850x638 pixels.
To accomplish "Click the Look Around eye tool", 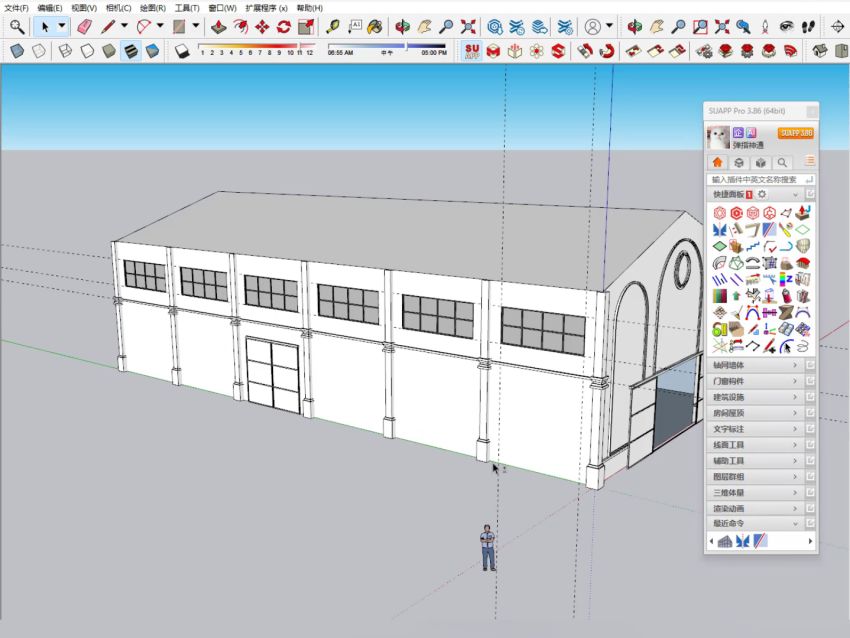I will tap(787, 27).
